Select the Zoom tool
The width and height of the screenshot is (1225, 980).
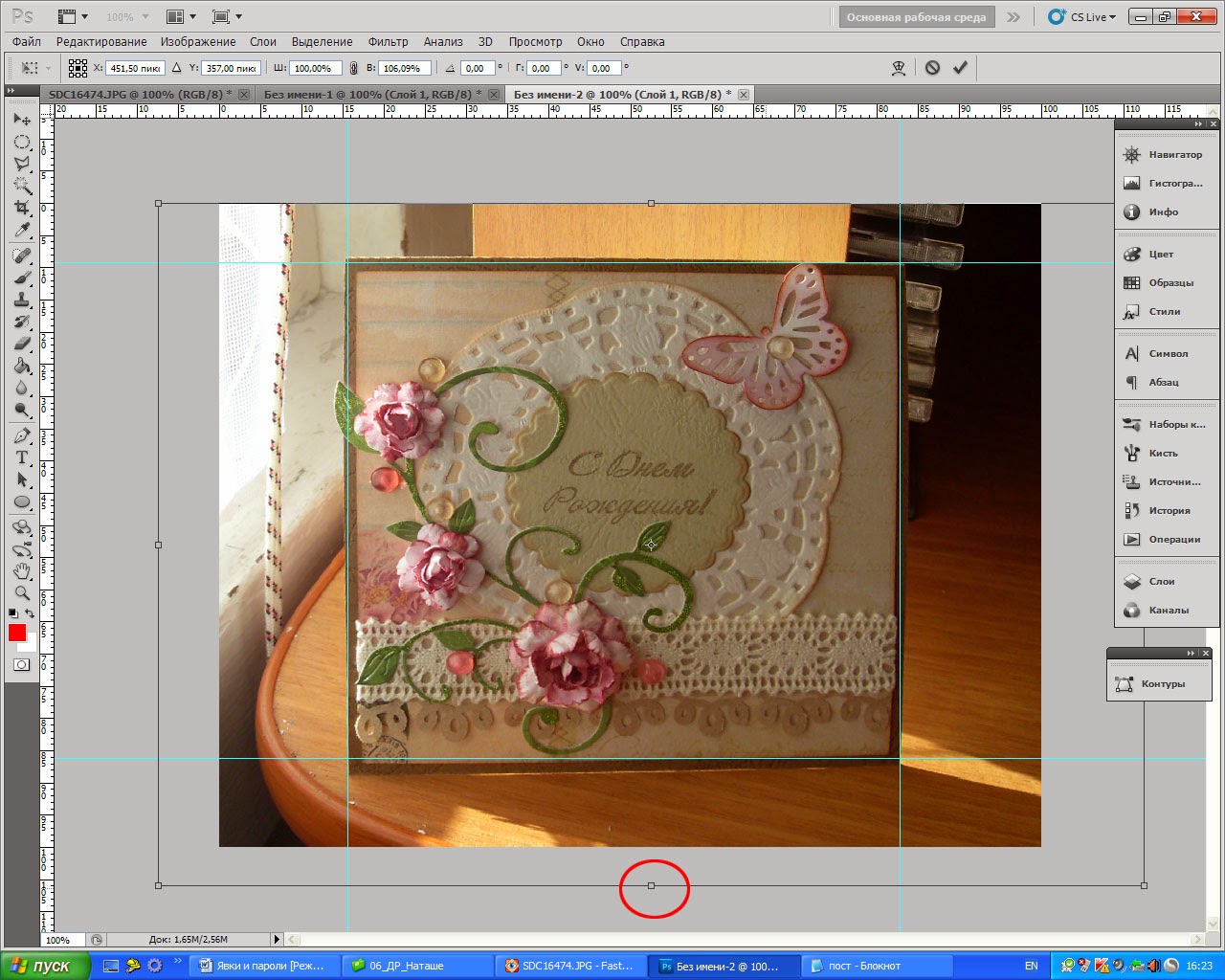pos(22,593)
